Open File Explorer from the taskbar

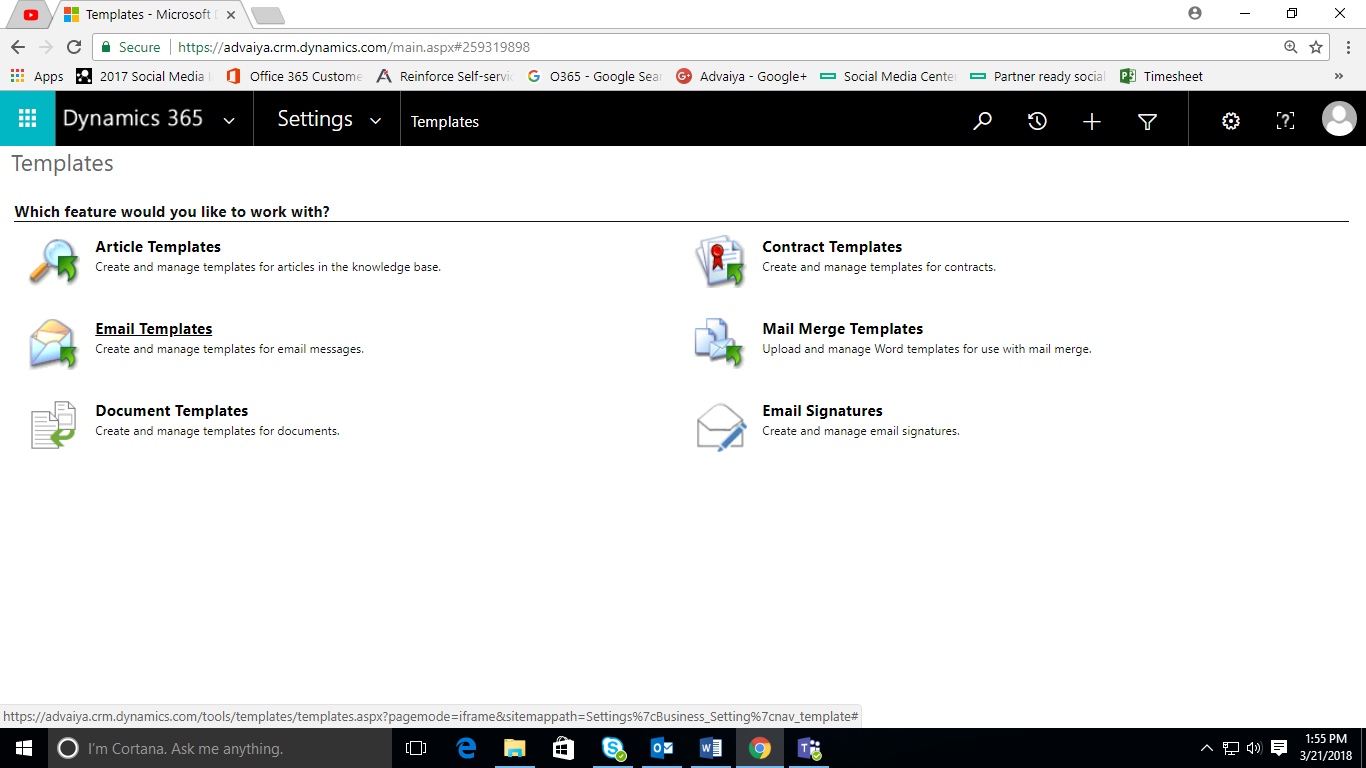(x=514, y=748)
